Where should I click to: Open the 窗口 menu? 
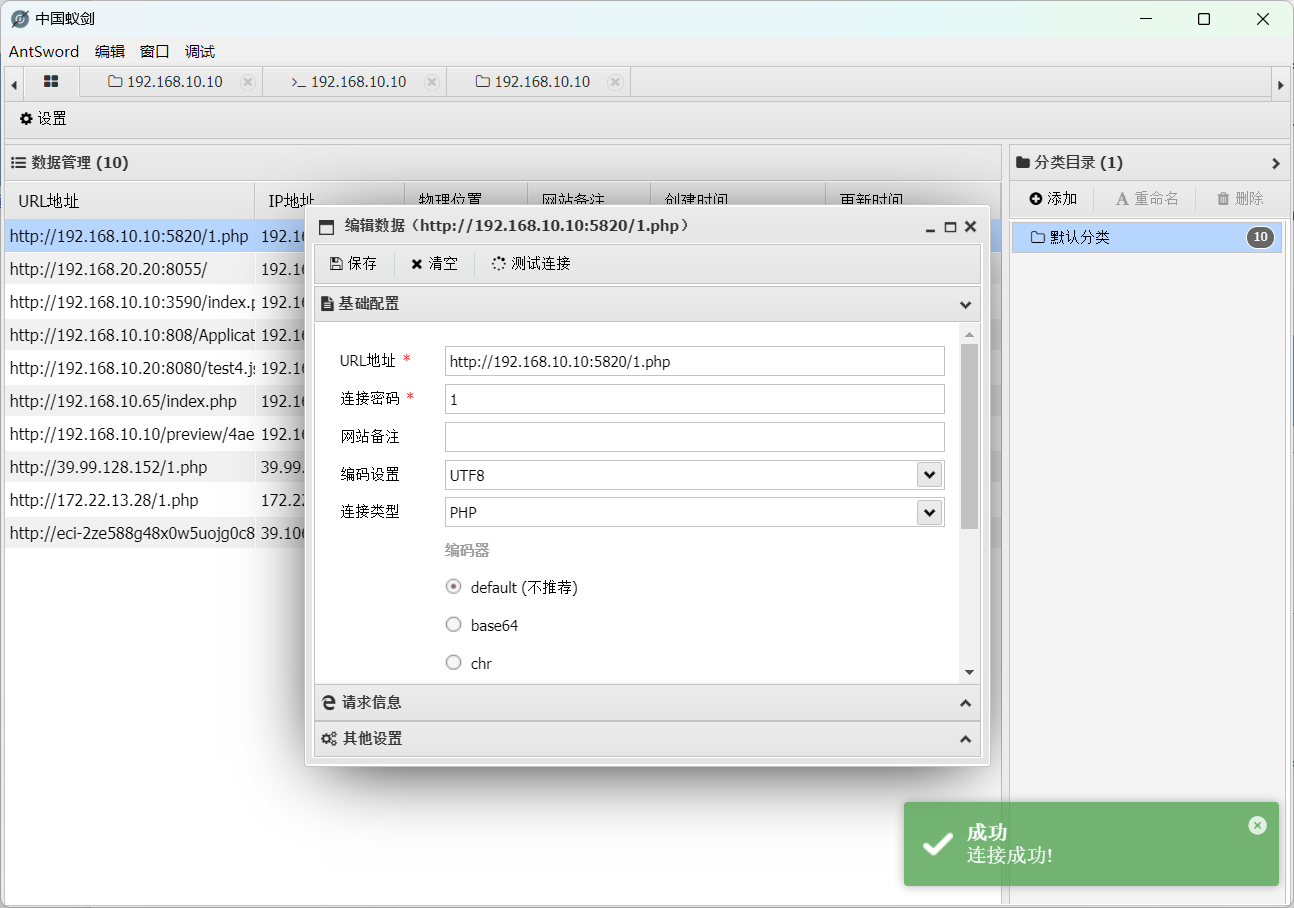155,52
